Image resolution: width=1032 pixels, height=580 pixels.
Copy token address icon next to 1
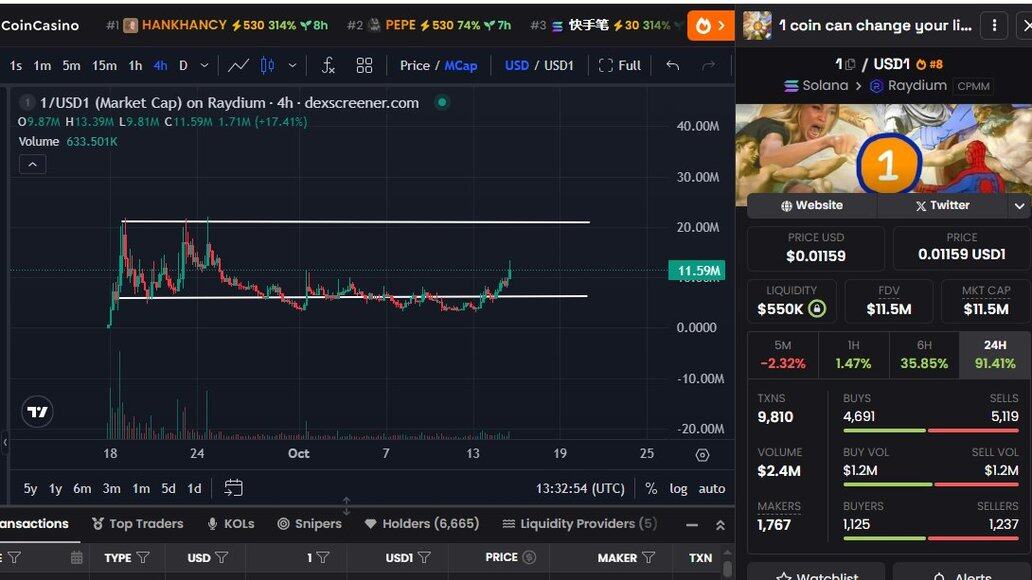tap(850, 64)
